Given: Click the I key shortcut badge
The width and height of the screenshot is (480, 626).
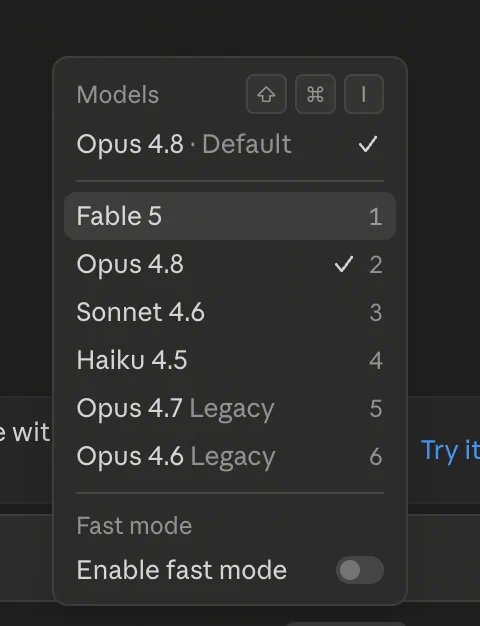Looking at the screenshot, I should tap(364, 94).
